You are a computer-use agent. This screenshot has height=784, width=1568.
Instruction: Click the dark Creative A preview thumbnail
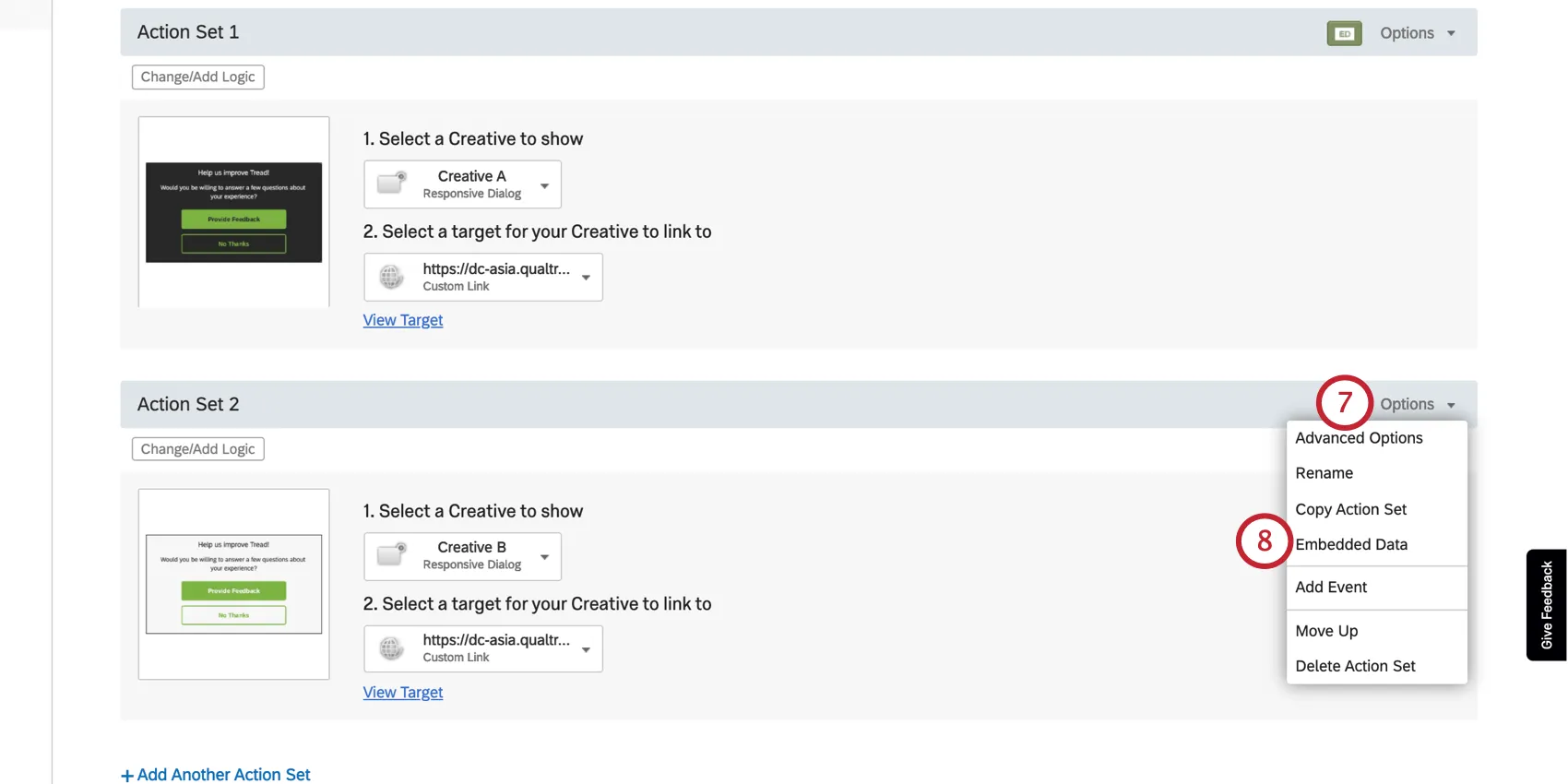[233, 212]
